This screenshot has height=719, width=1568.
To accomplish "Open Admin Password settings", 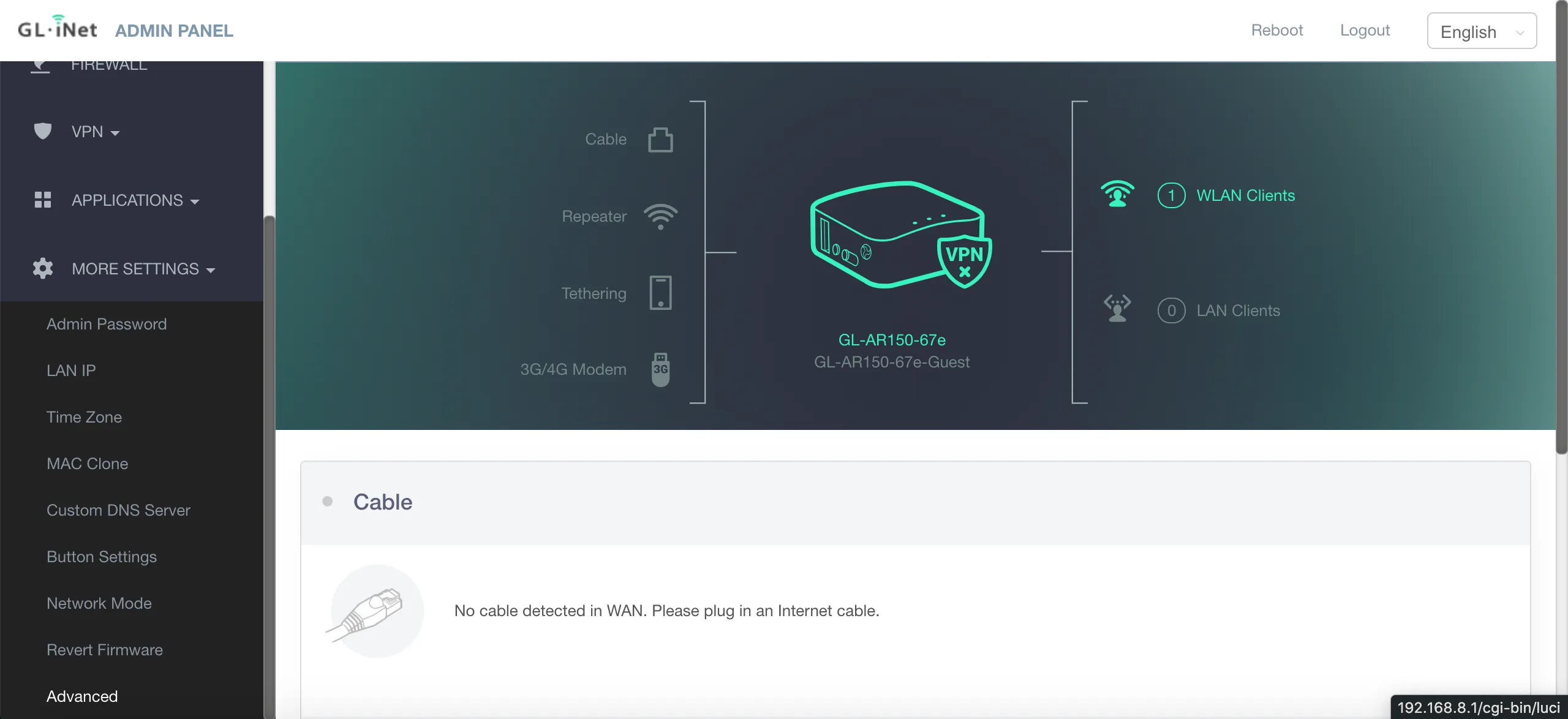I will (107, 324).
